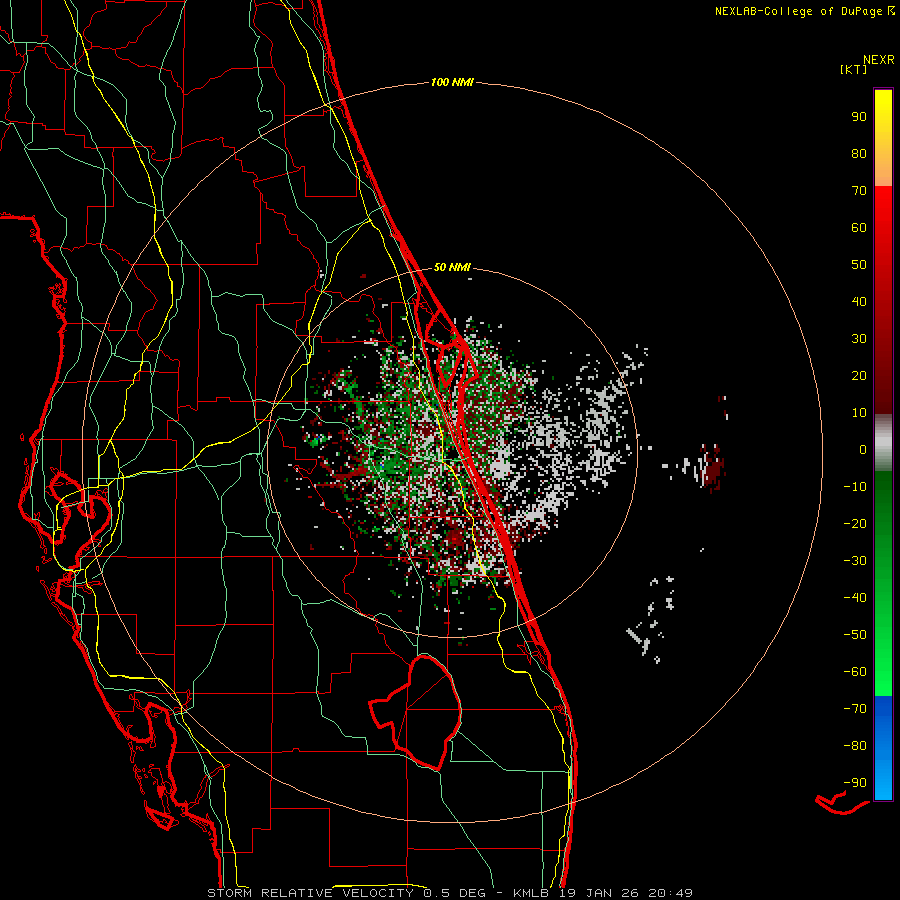Image resolution: width=900 pixels, height=900 pixels.
Task: Select the positive 80 scale value
Action: [x=859, y=153]
